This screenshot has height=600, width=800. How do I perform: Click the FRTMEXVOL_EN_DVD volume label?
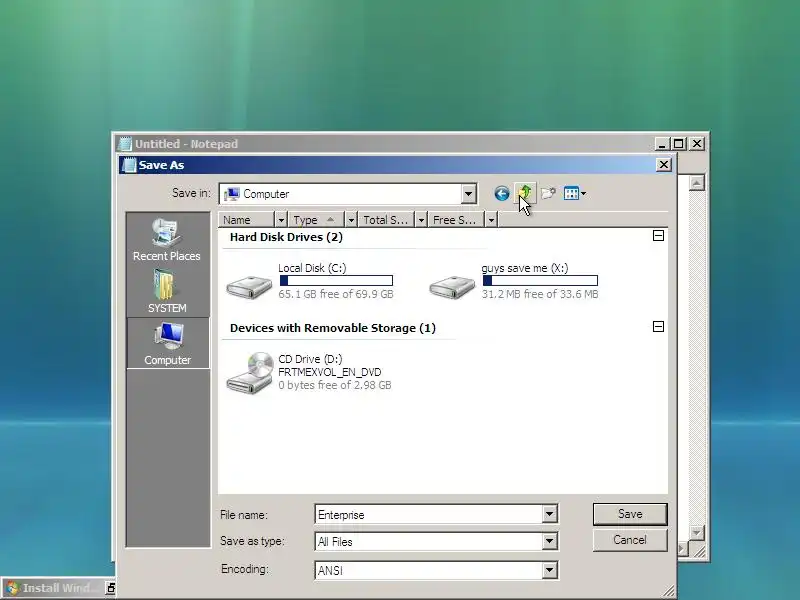click(x=330, y=372)
